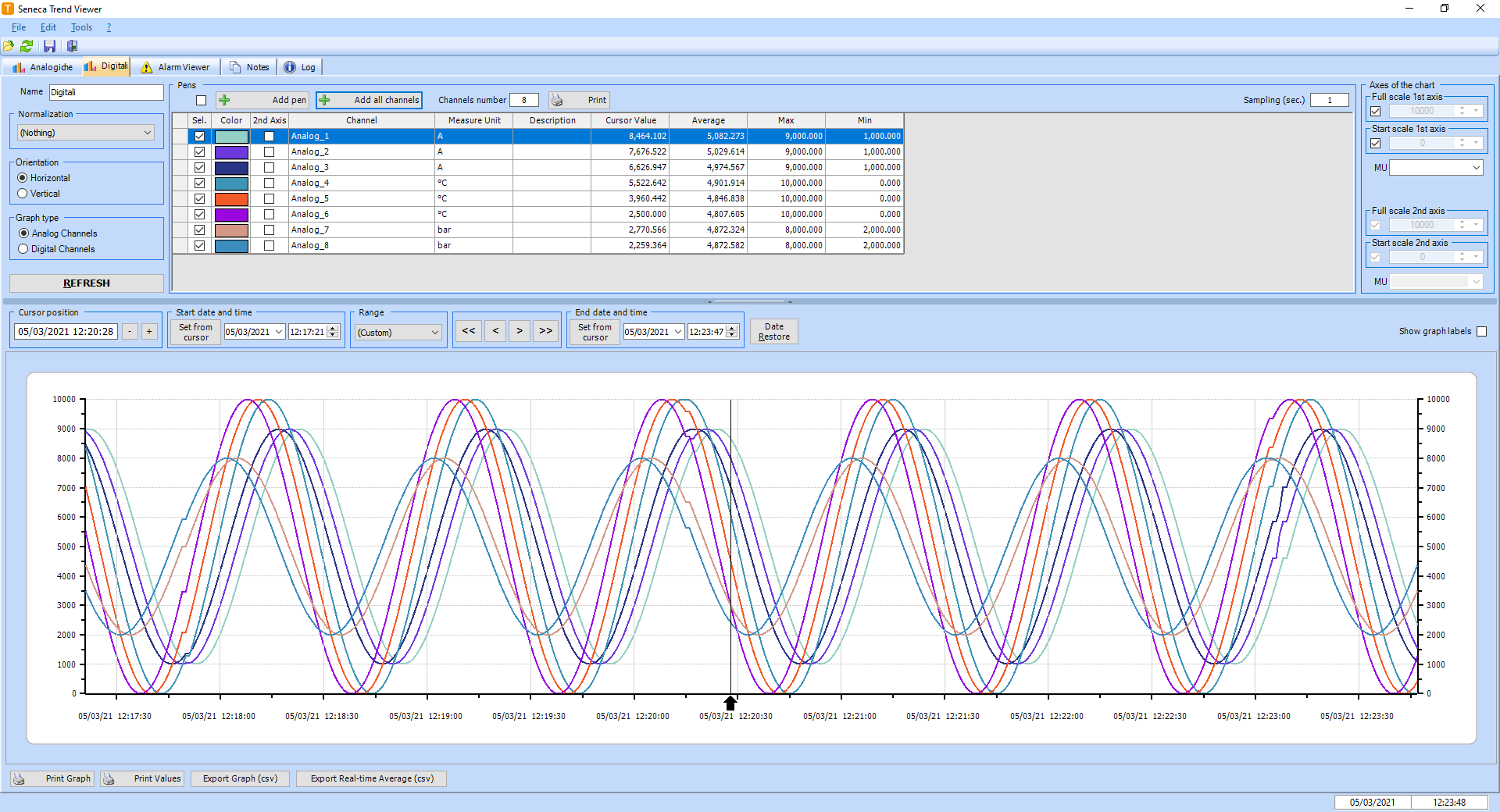Click the Print button in Pens
The height and width of the screenshot is (812, 1500).
tap(578, 100)
